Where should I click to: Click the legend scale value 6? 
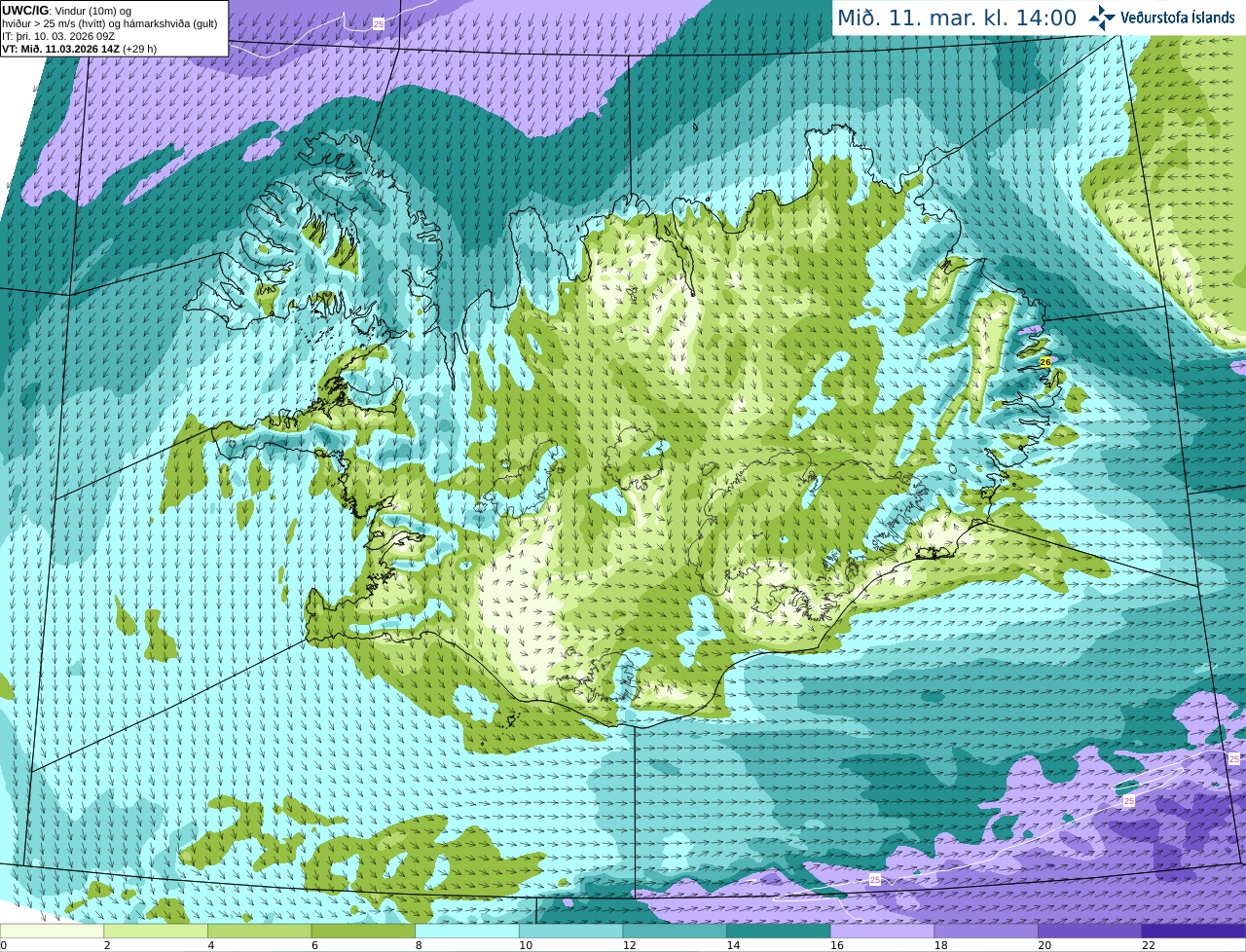click(x=315, y=945)
